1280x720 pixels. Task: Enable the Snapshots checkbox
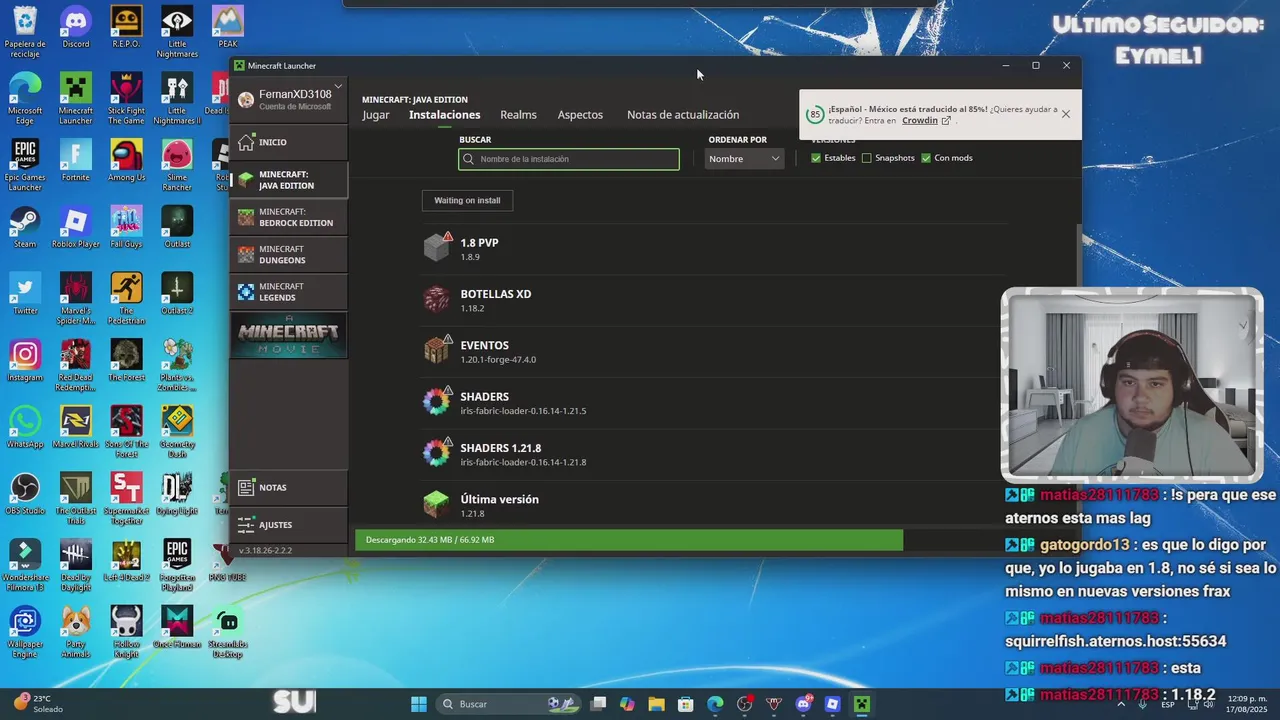point(866,158)
